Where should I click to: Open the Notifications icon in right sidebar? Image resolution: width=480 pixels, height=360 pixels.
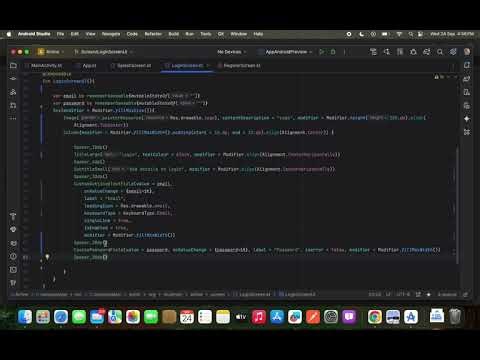pos(467,65)
